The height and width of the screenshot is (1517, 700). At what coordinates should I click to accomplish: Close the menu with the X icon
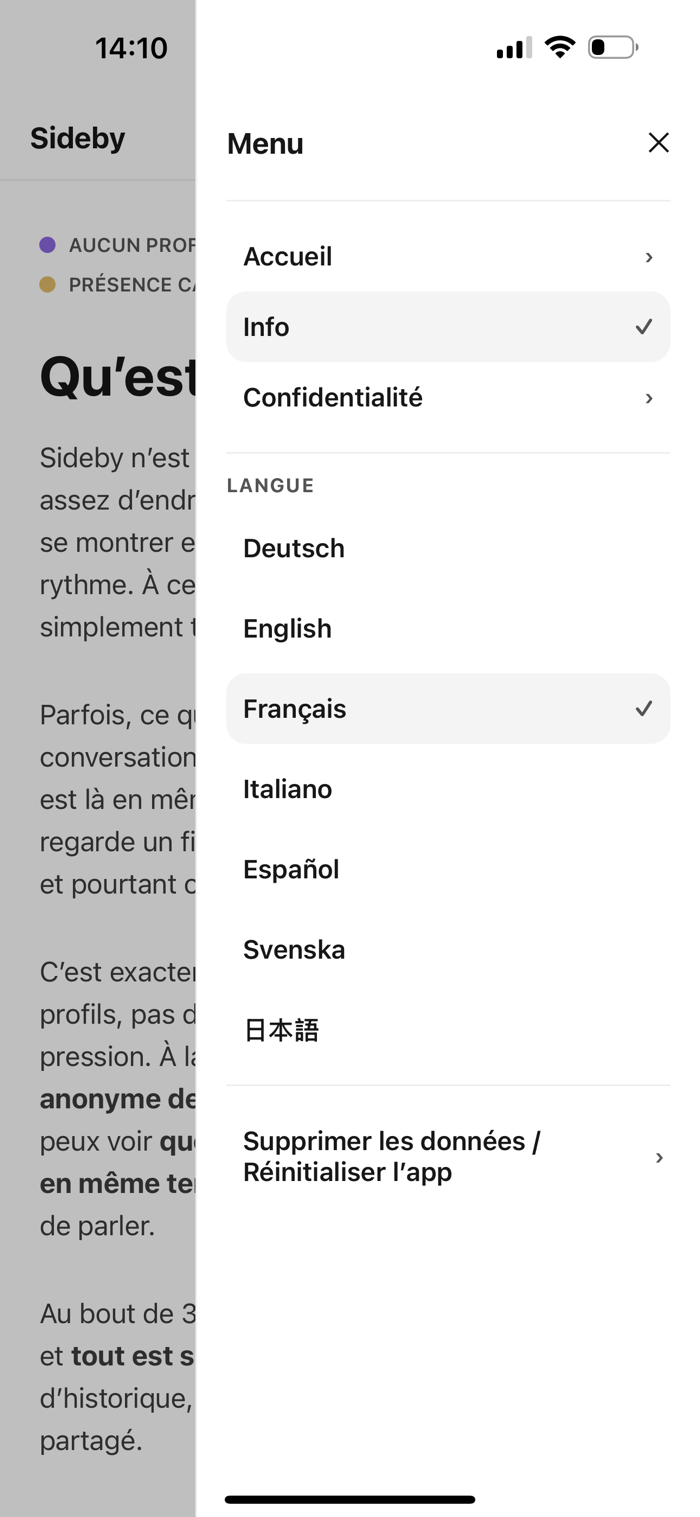[658, 143]
